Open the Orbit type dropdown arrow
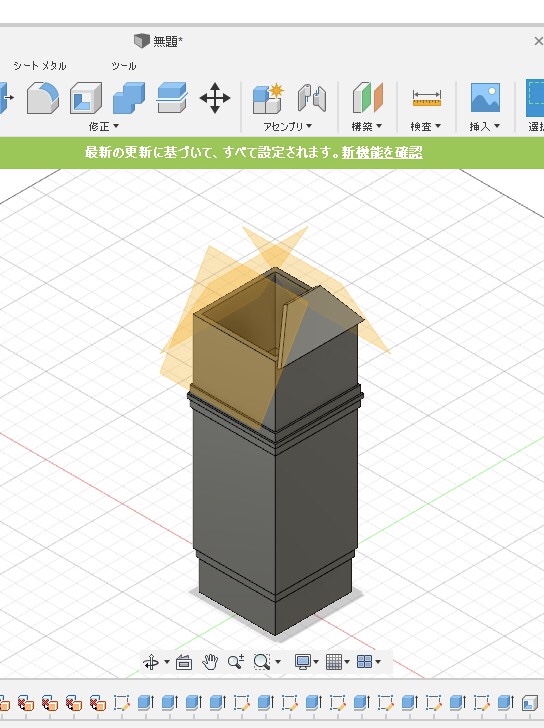Viewport: 544px width, 728px height. tap(167, 662)
